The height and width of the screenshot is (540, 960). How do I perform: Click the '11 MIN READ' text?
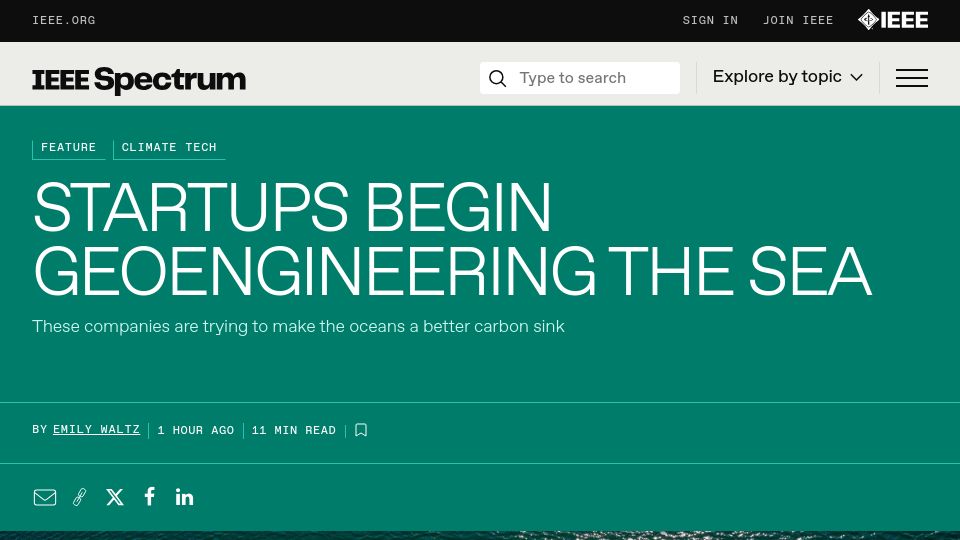click(294, 430)
